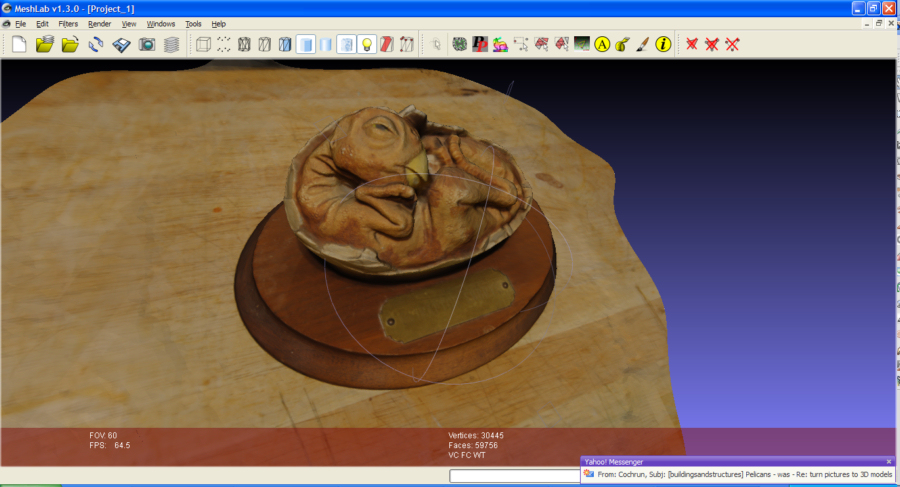Open the Tools menu
This screenshot has height=487, width=900.
pyautogui.click(x=193, y=23)
